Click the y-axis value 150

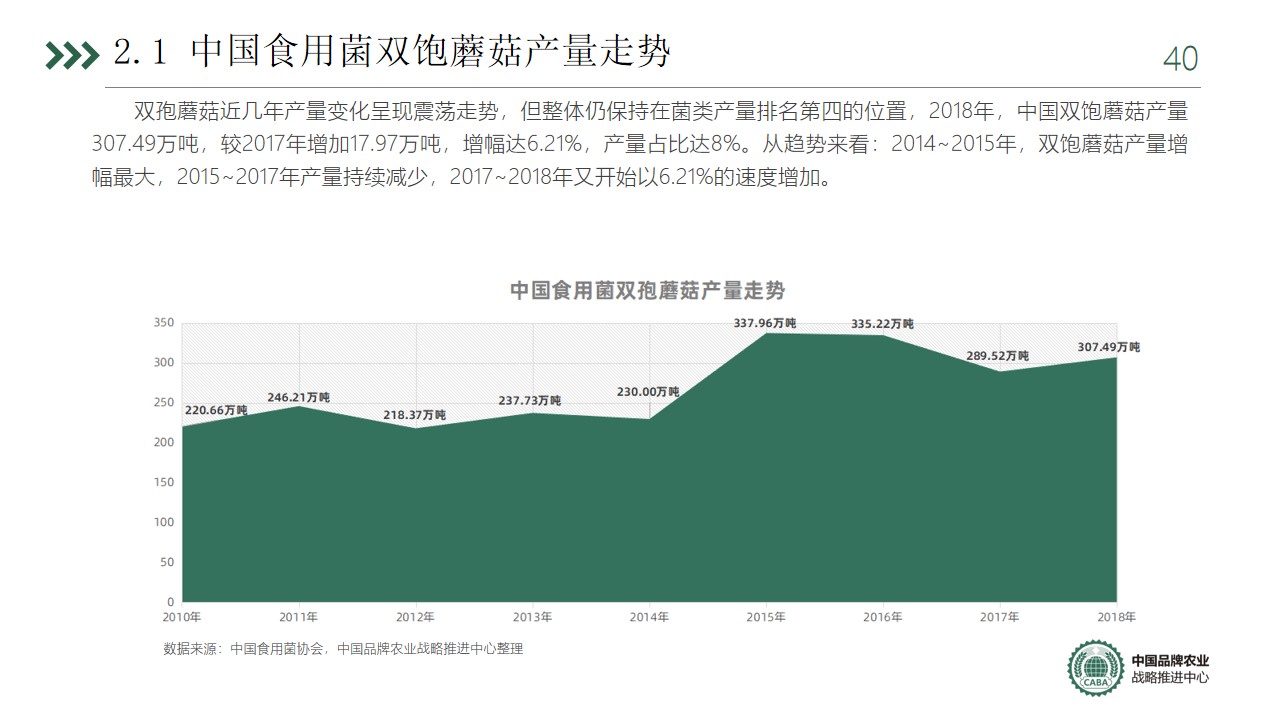[165, 482]
